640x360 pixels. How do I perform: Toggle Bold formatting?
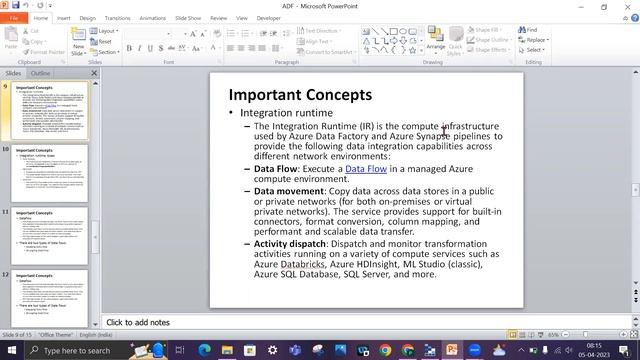click(x=129, y=48)
